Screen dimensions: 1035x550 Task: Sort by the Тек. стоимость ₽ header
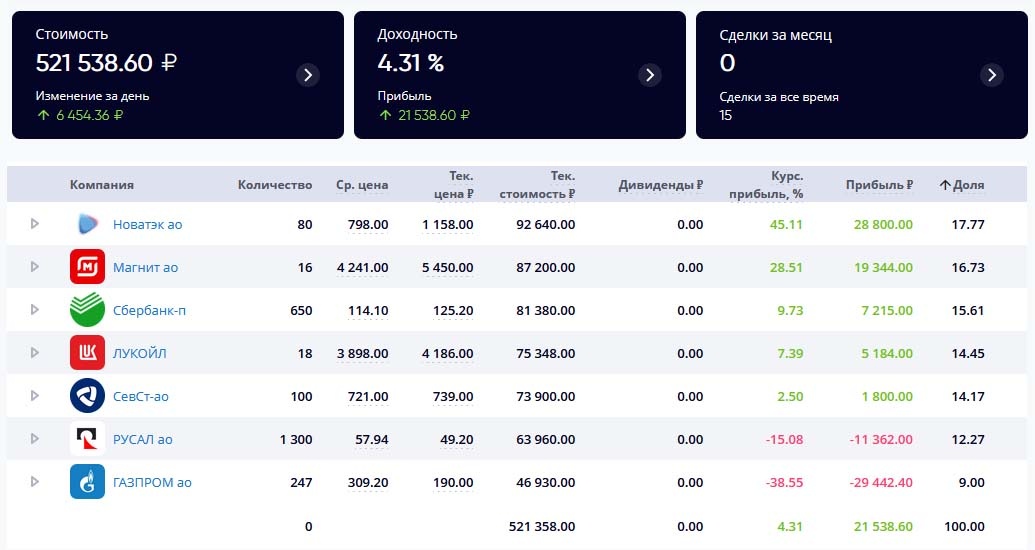click(x=537, y=185)
